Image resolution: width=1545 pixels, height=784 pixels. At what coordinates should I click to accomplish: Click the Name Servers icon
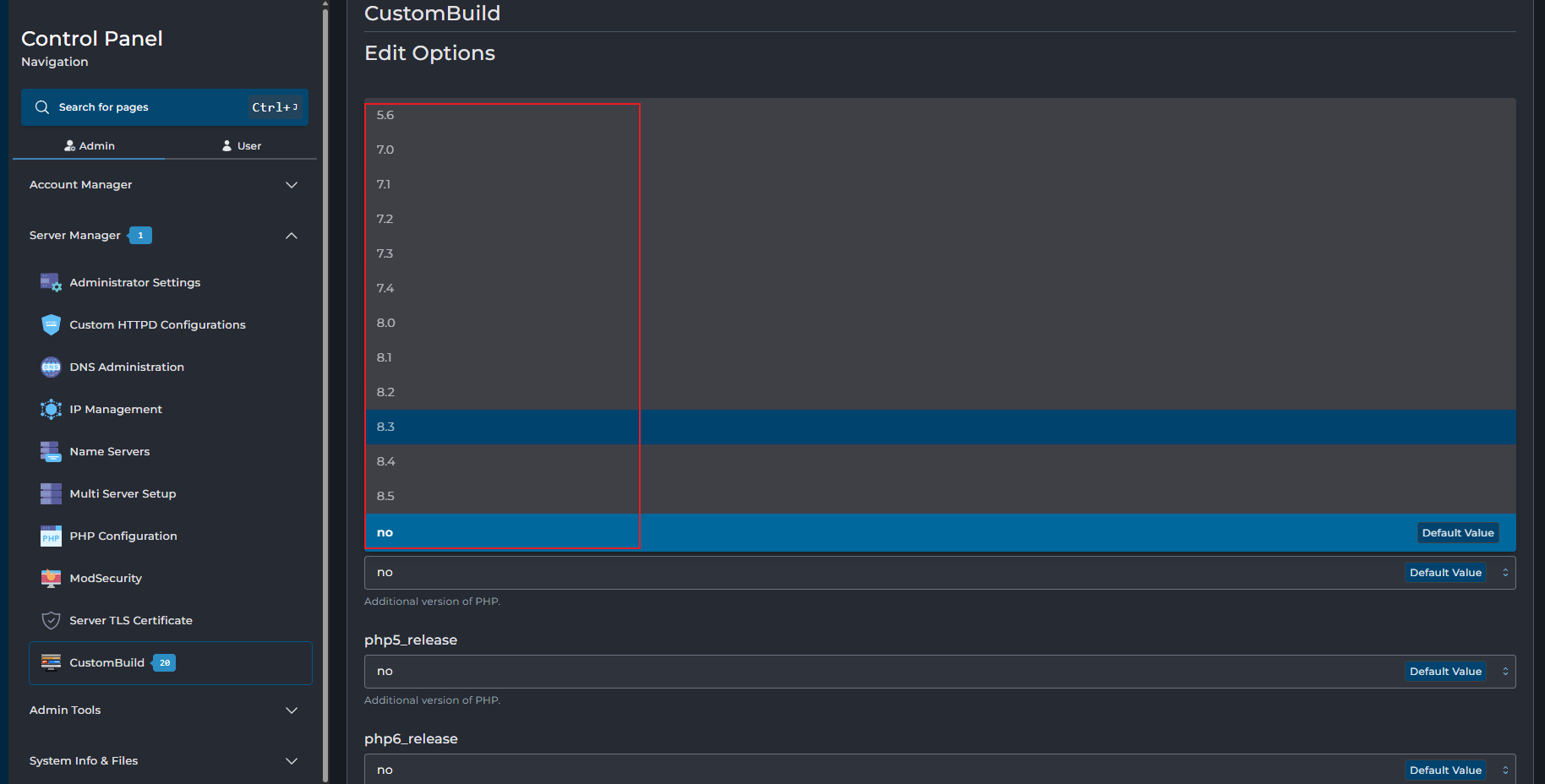pyautogui.click(x=51, y=452)
